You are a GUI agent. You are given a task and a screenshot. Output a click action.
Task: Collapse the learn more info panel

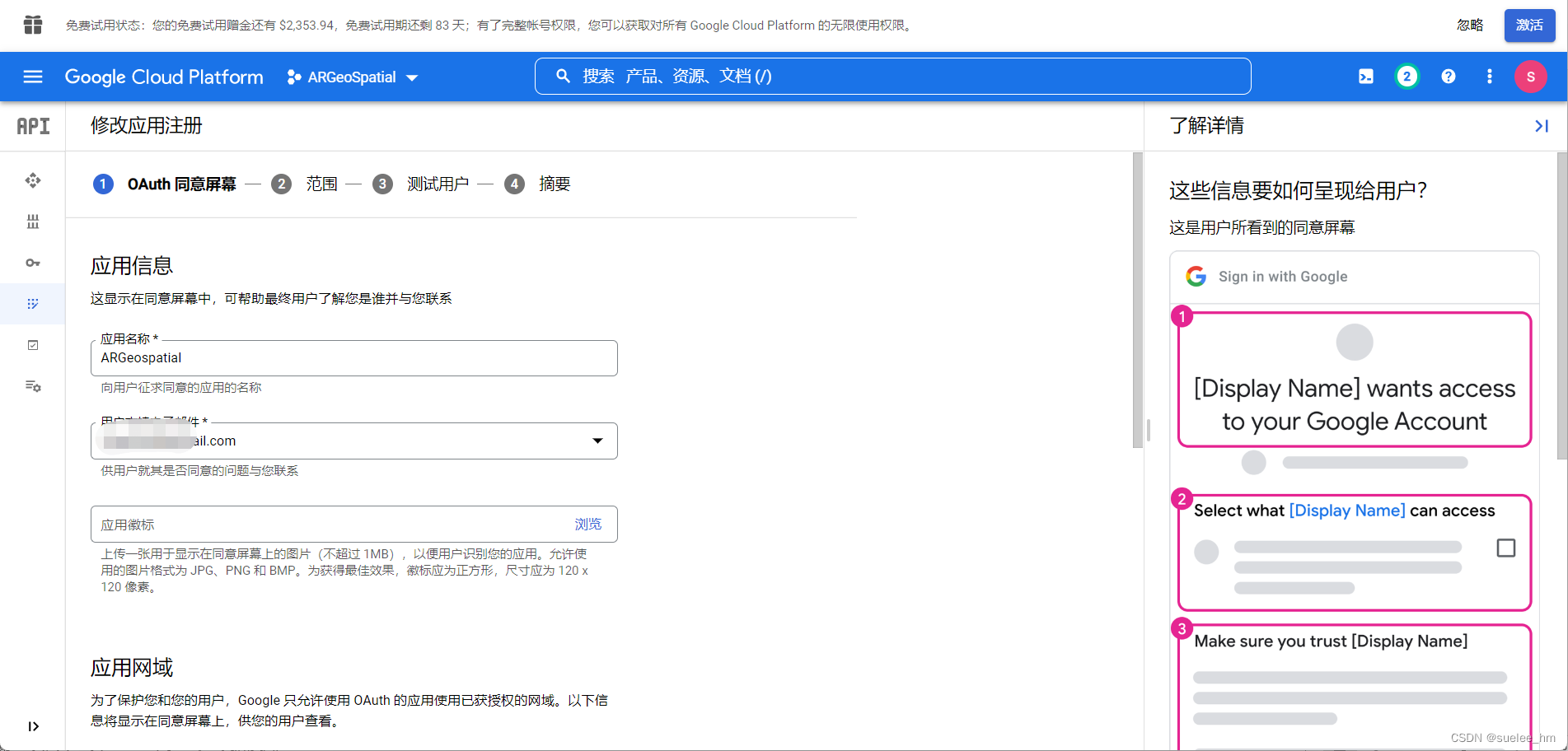coord(1542,126)
